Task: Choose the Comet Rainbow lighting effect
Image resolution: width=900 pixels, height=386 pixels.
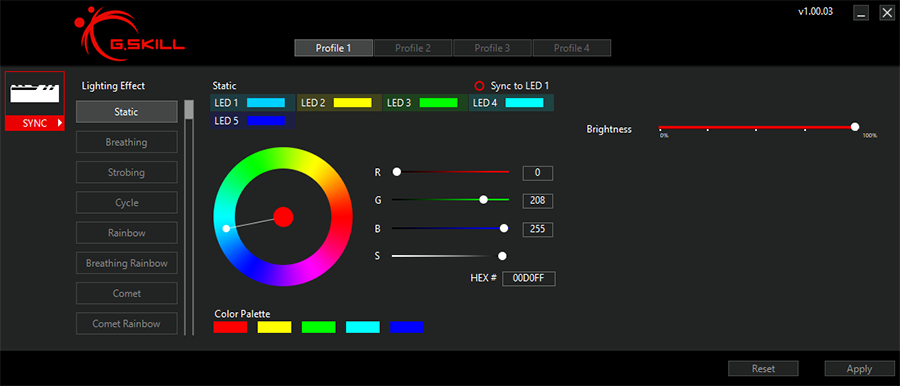Action: 126,323
